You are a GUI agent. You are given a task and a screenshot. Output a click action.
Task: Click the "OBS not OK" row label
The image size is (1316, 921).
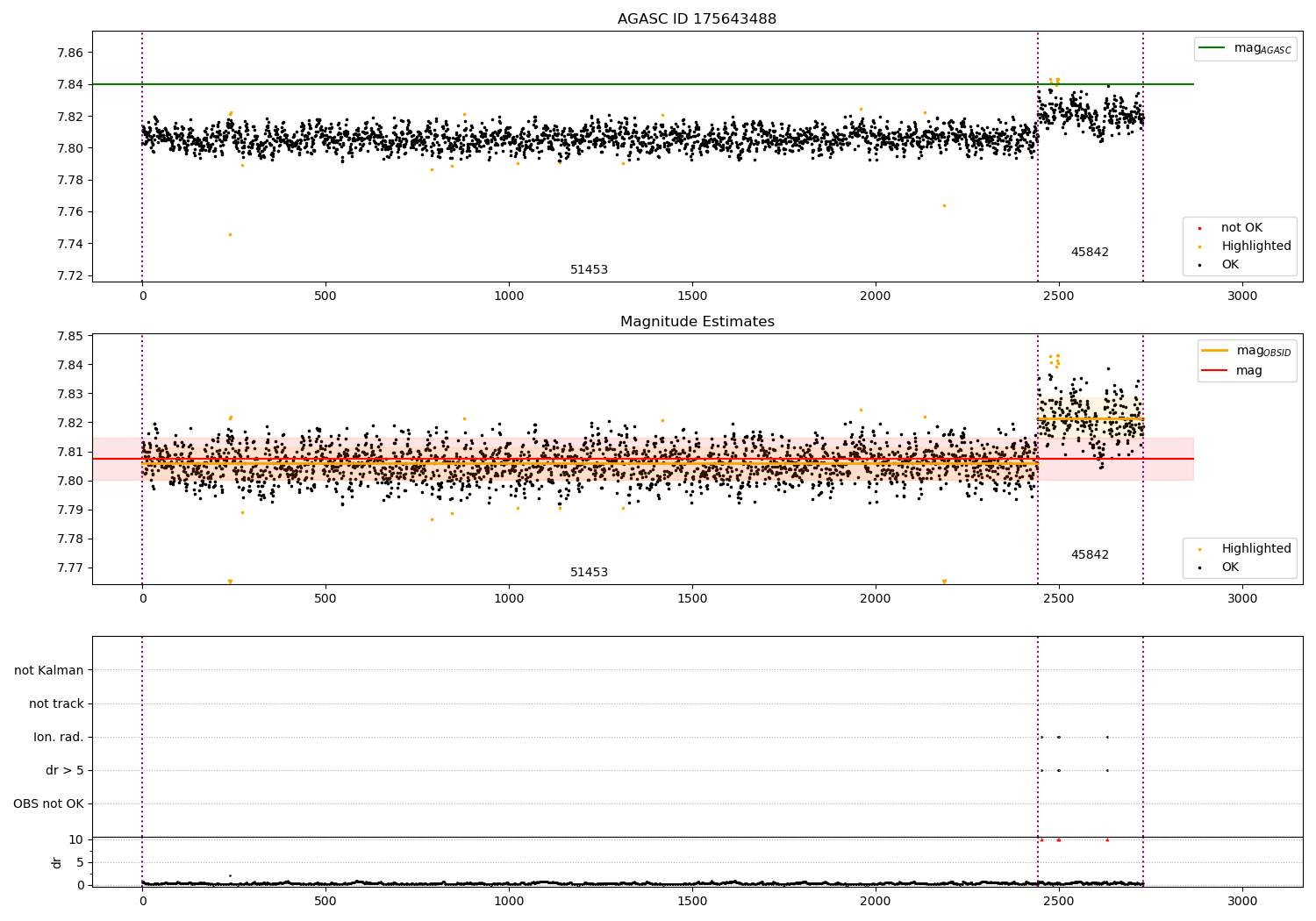pos(49,803)
